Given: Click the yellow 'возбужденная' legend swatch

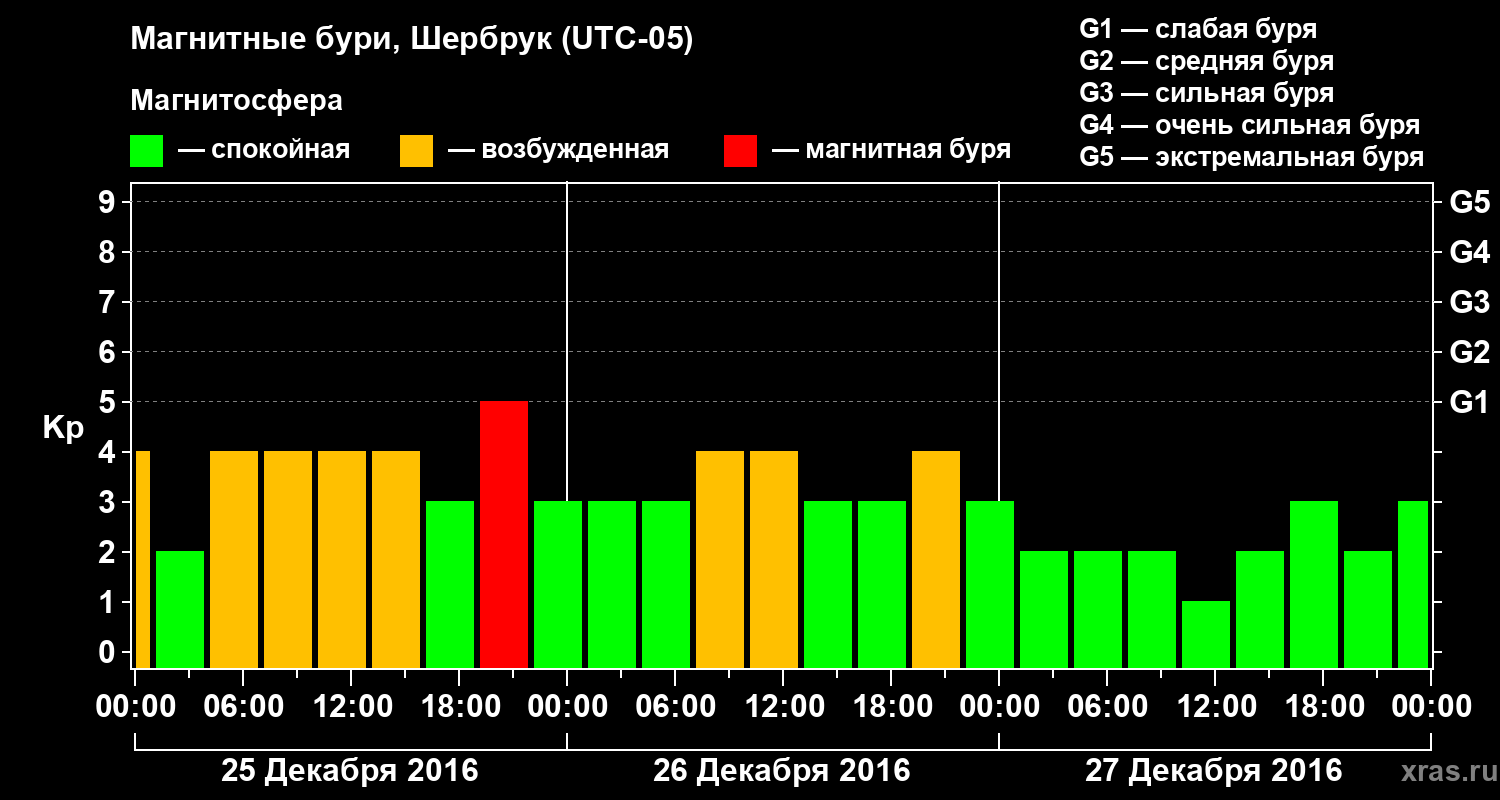Looking at the screenshot, I should tap(416, 150).
